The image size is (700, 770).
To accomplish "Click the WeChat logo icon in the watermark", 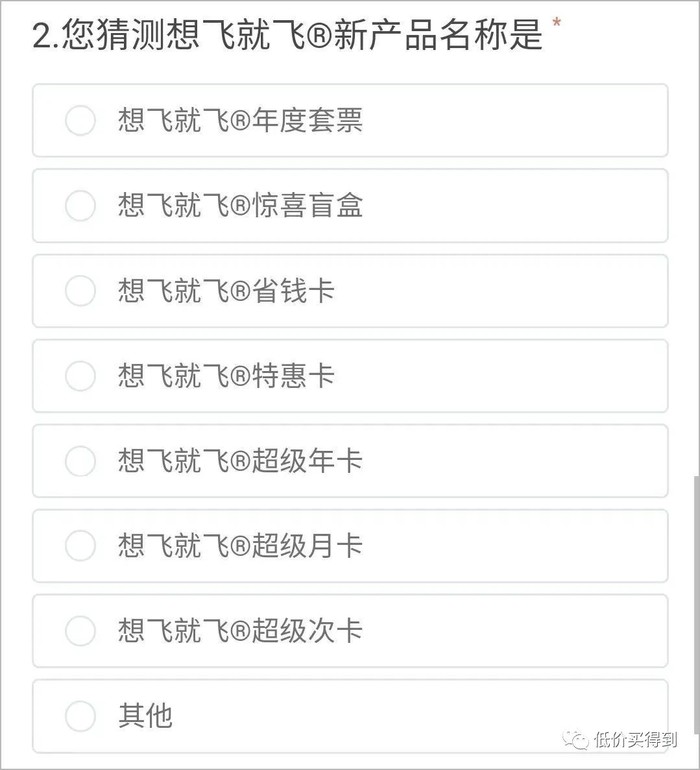I will (x=574, y=739).
